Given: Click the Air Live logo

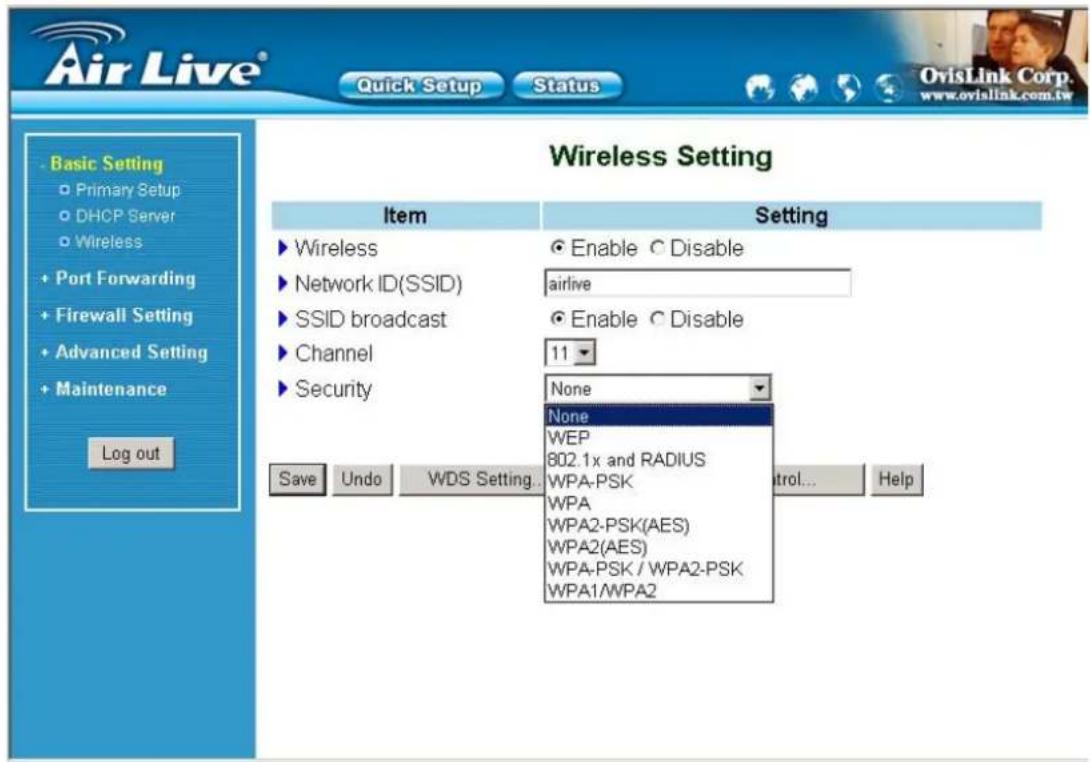Looking at the screenshot, I should point(149,56).
